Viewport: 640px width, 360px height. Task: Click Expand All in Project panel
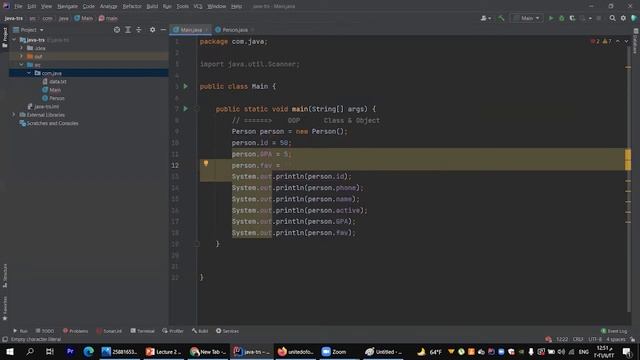coord(128,30)
